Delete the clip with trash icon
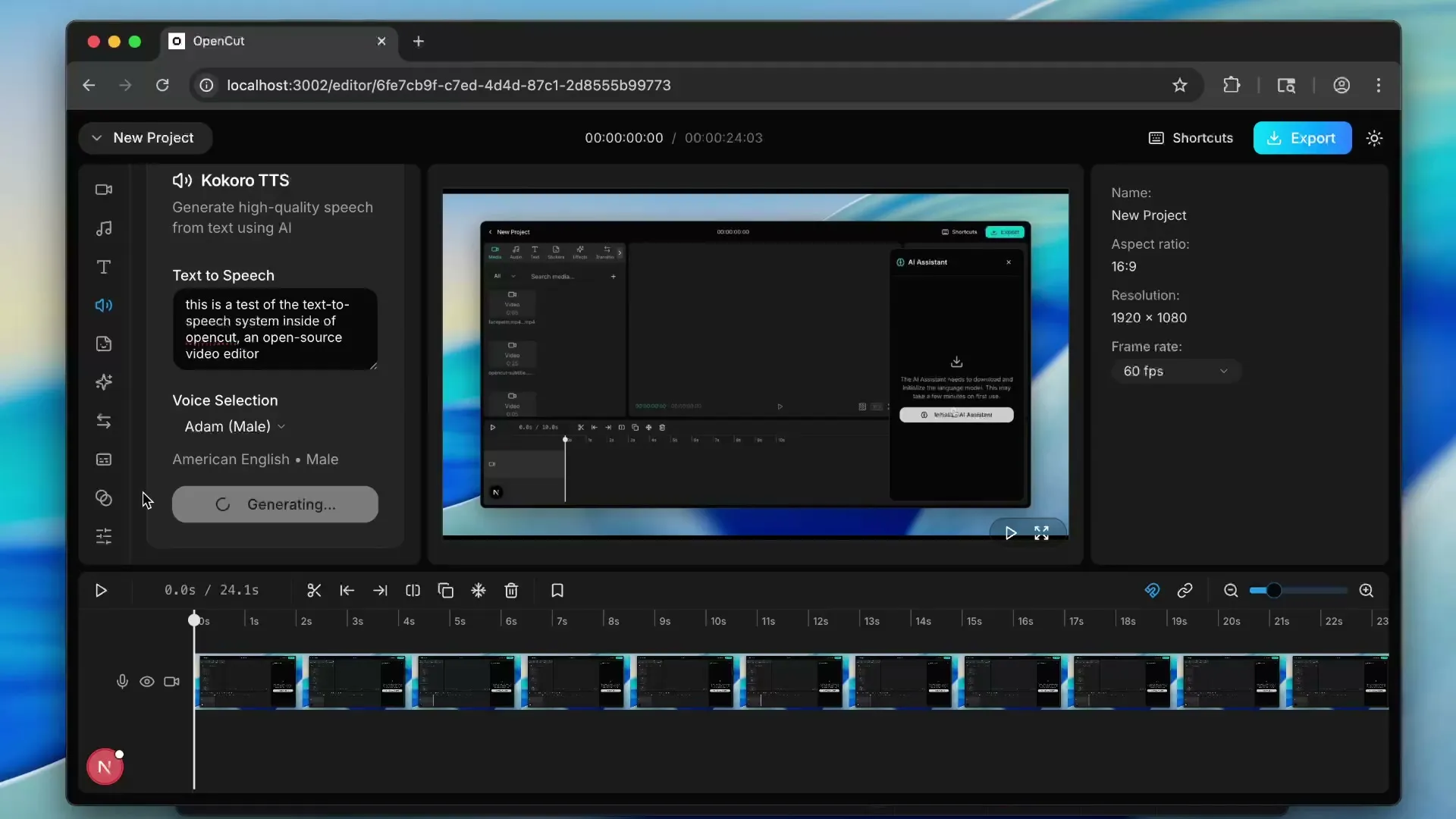Screen dimensions: 1456x819 click(512, 591)
